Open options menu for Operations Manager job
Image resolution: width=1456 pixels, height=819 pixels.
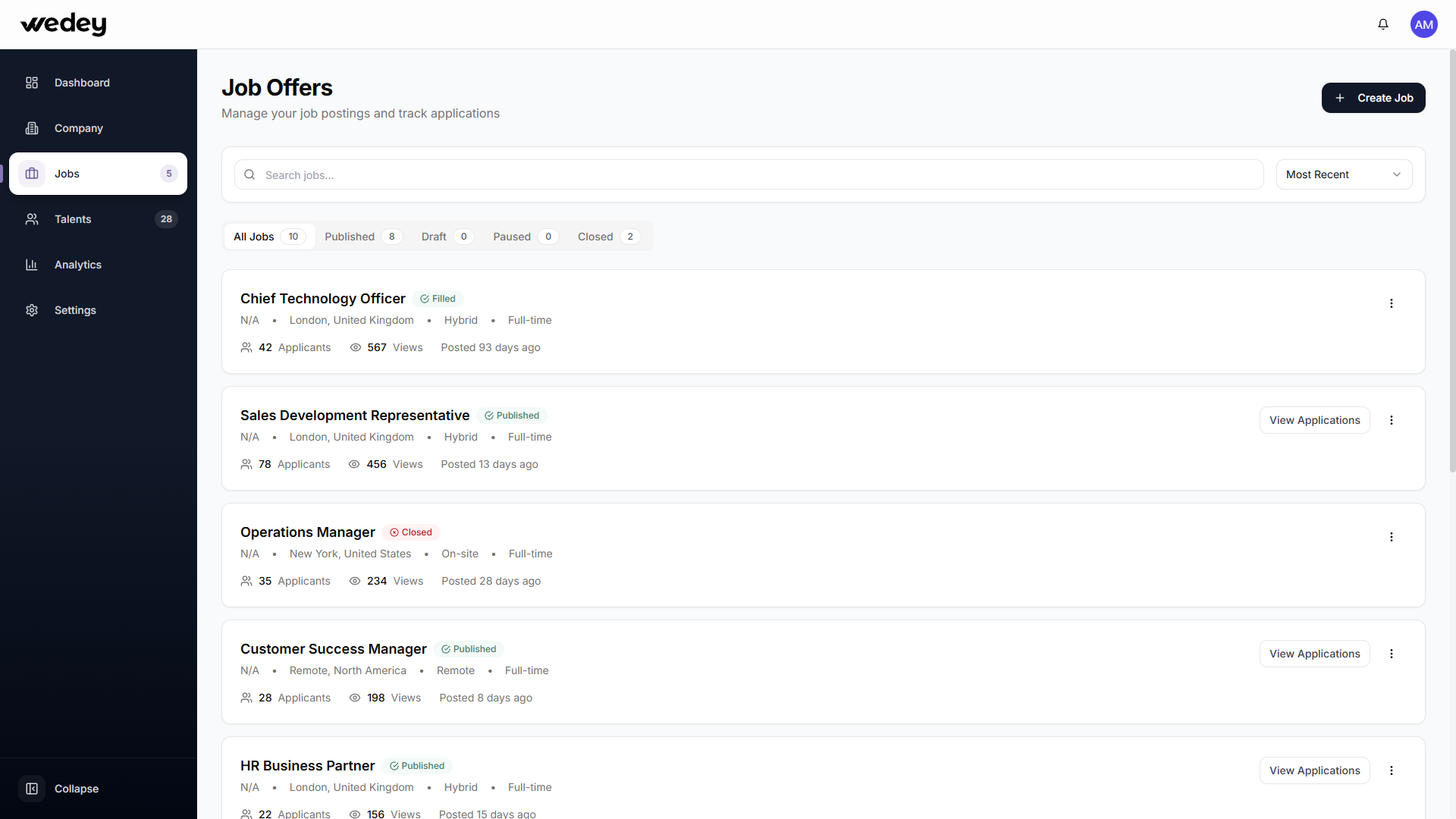pyautogui.click(x=1391, y=537)
